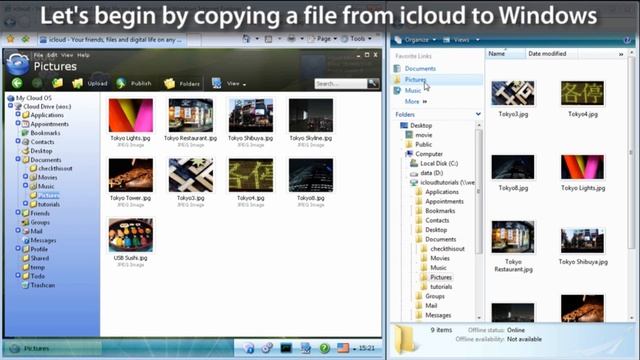Viewport: 640px width, 360px height.
Task: Open the View dropdown in iCloud toolbar
Action: [x=229, y=83]
